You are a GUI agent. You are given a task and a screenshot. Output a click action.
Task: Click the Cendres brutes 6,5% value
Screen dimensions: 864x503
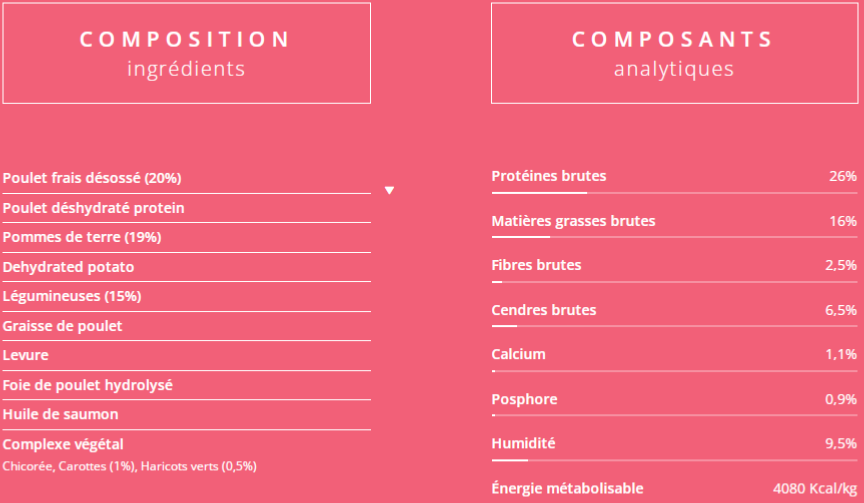841,310
